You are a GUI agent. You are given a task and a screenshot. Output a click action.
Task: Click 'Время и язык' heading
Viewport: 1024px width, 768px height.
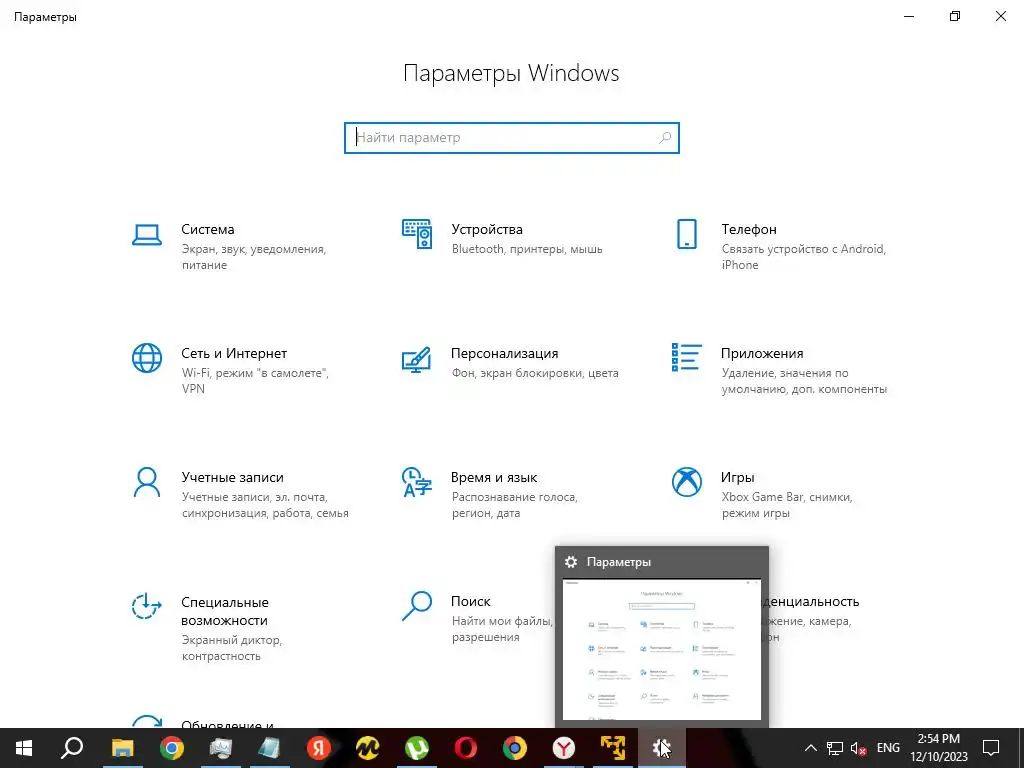tap(494, 477)
